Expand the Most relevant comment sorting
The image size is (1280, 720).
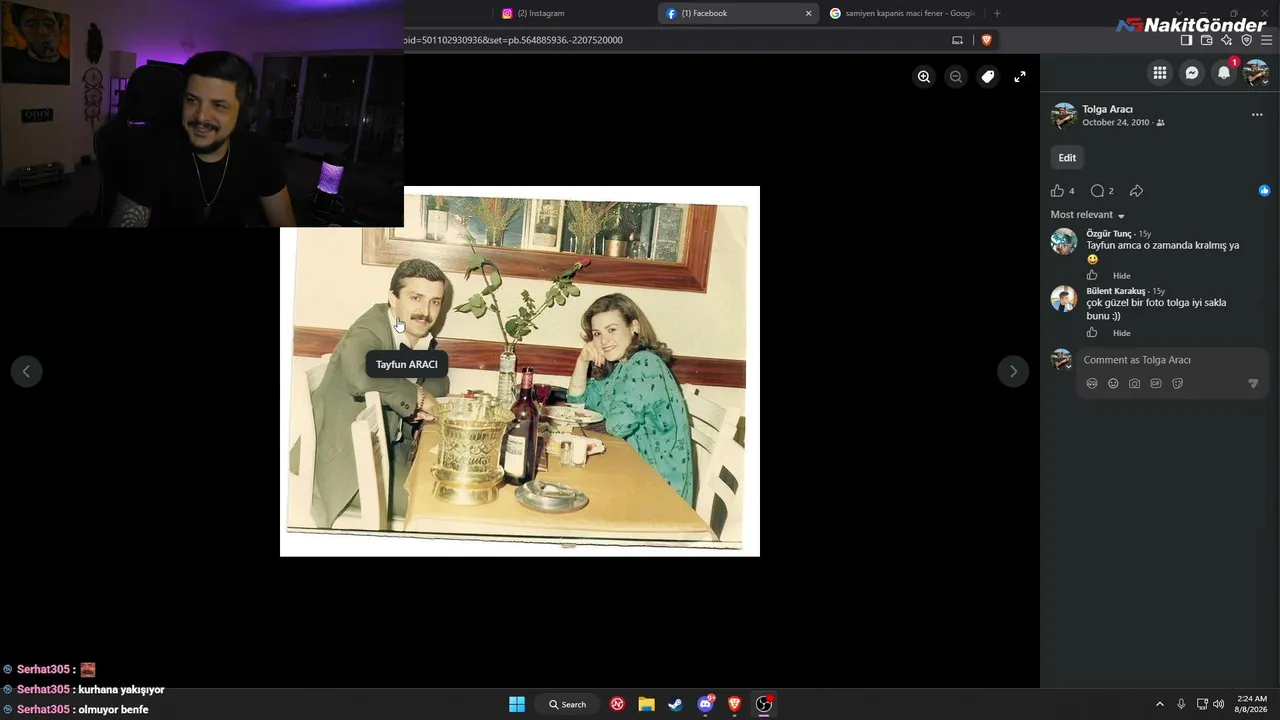tap(1088, 215)
